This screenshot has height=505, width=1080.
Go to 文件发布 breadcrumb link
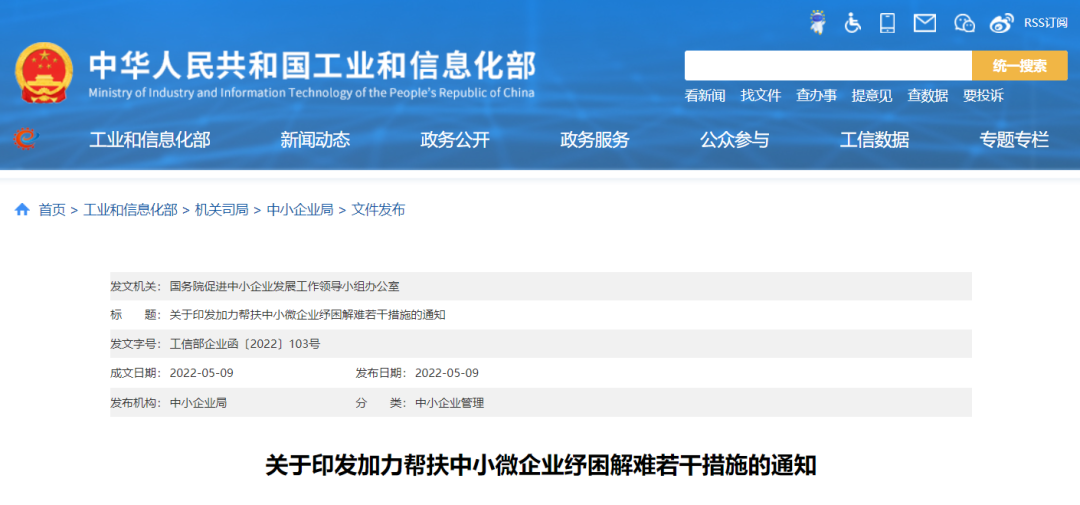pos(378,210)
